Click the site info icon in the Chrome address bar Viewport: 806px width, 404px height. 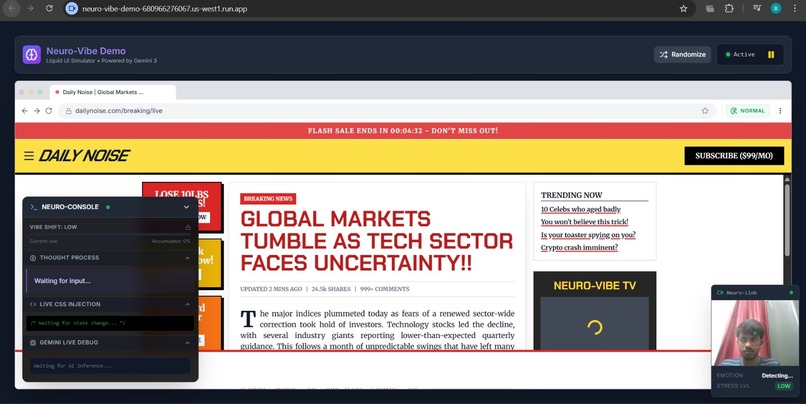pos(71,9)
